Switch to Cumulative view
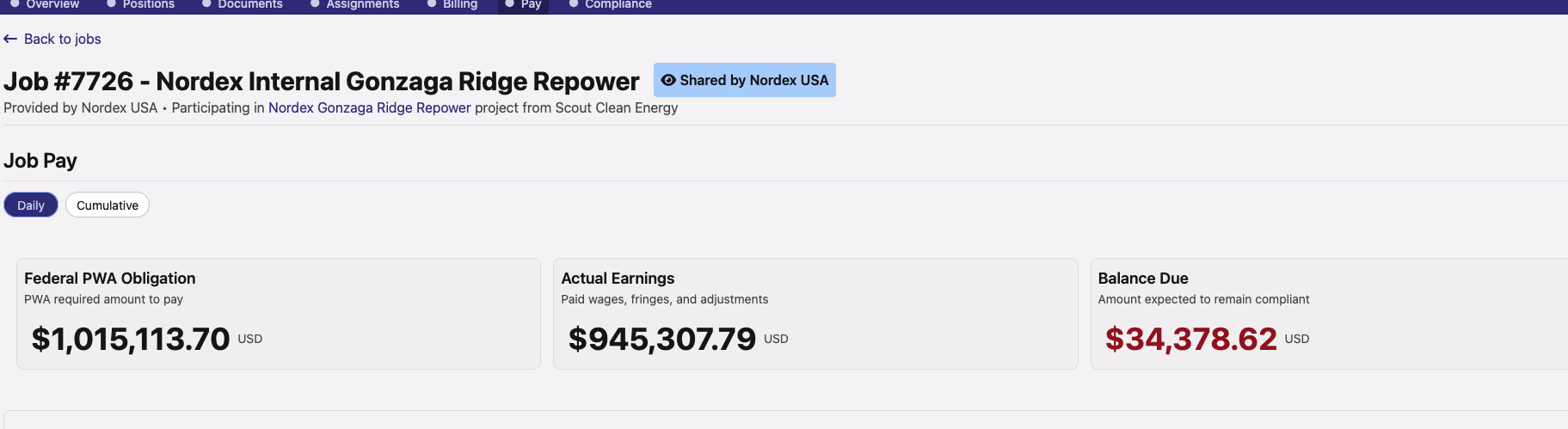Viewport: 1568px width, 429px height. pos(108,205)
